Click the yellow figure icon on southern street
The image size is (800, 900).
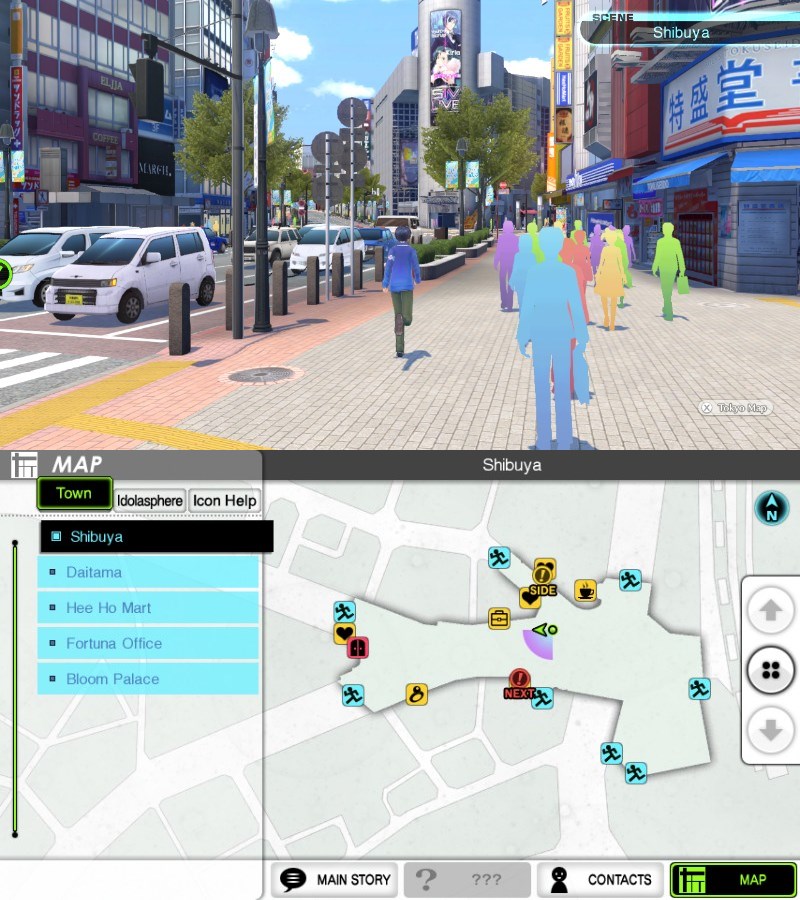tap(417, 695)
